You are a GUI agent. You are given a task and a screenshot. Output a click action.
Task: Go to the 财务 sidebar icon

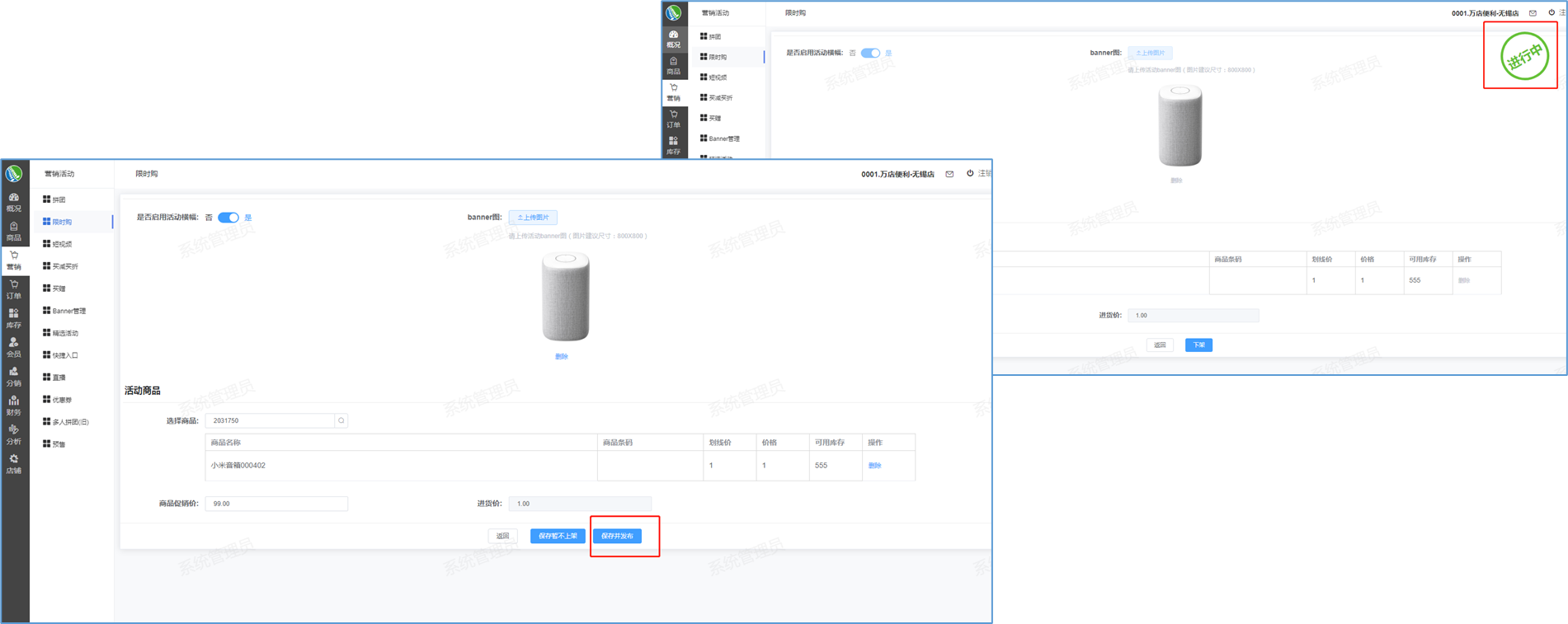click(14, 405)
